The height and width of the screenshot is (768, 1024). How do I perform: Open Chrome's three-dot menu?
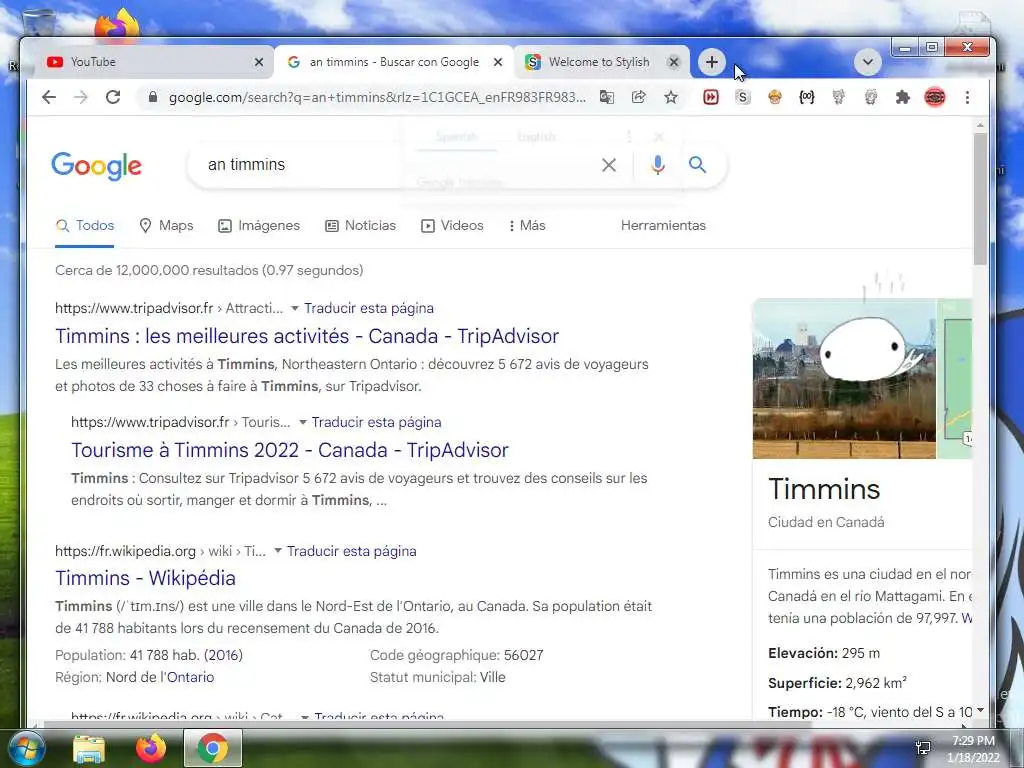click(967, 97)
